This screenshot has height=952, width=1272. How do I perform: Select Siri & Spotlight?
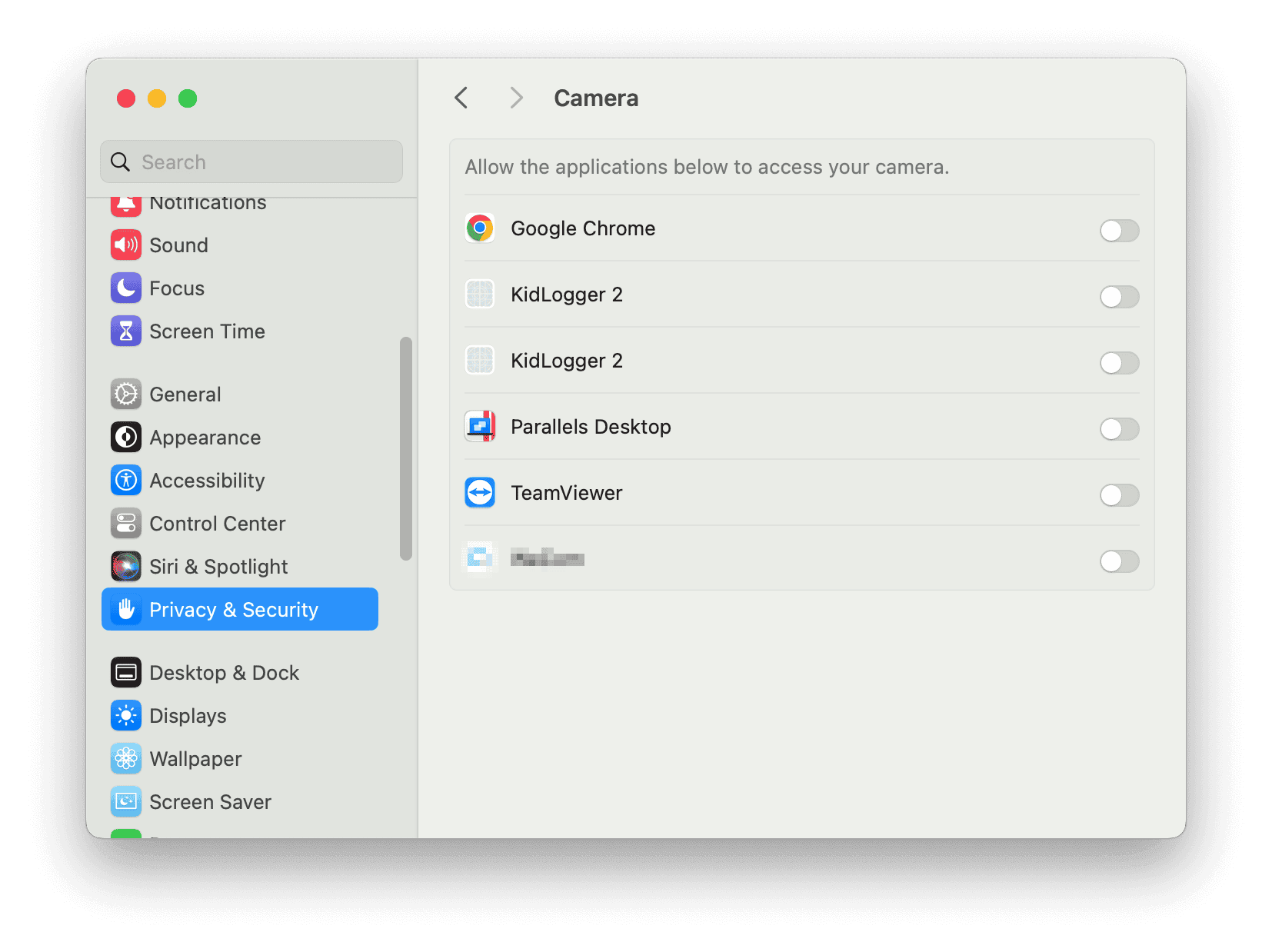[x=240, y=567]
